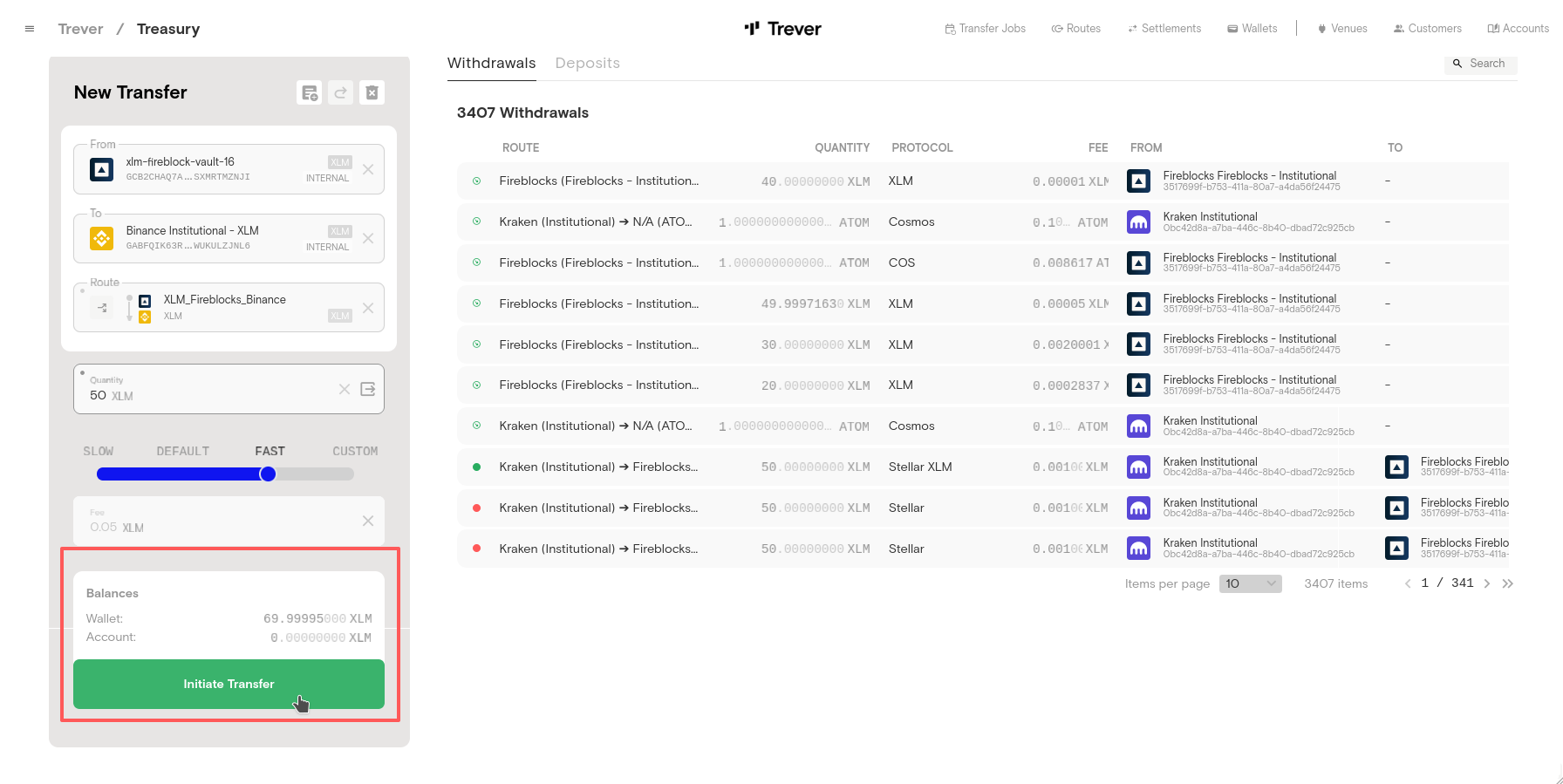Click the fee speed slider handle
This screenshot has height=784, width=1563.
tap(268, 474)
